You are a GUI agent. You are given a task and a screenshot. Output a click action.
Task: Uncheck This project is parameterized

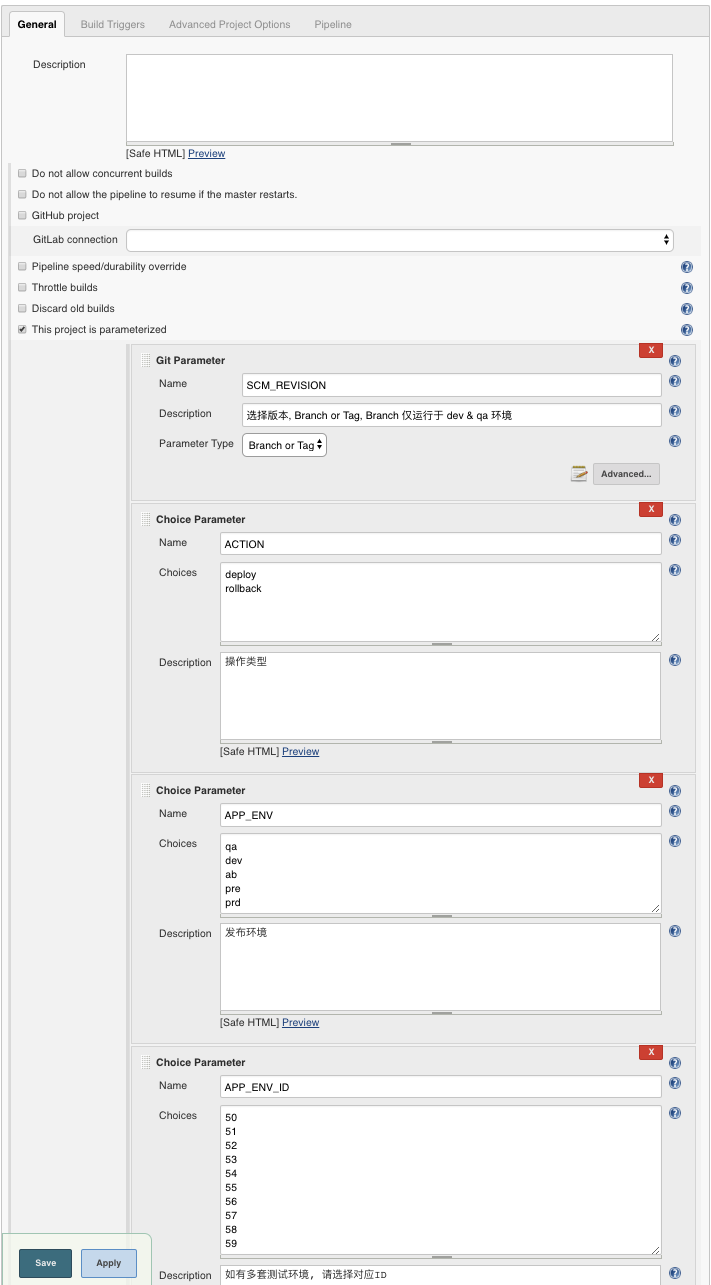pos(22,330)
